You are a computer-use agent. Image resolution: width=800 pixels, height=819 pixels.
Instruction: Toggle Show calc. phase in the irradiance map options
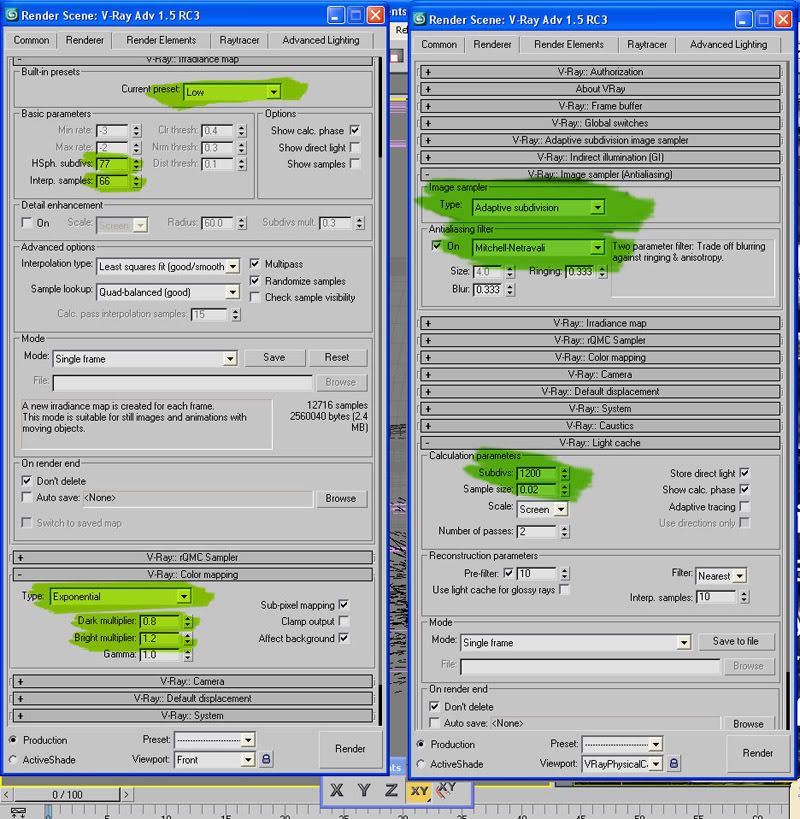(x=355, y=130)
